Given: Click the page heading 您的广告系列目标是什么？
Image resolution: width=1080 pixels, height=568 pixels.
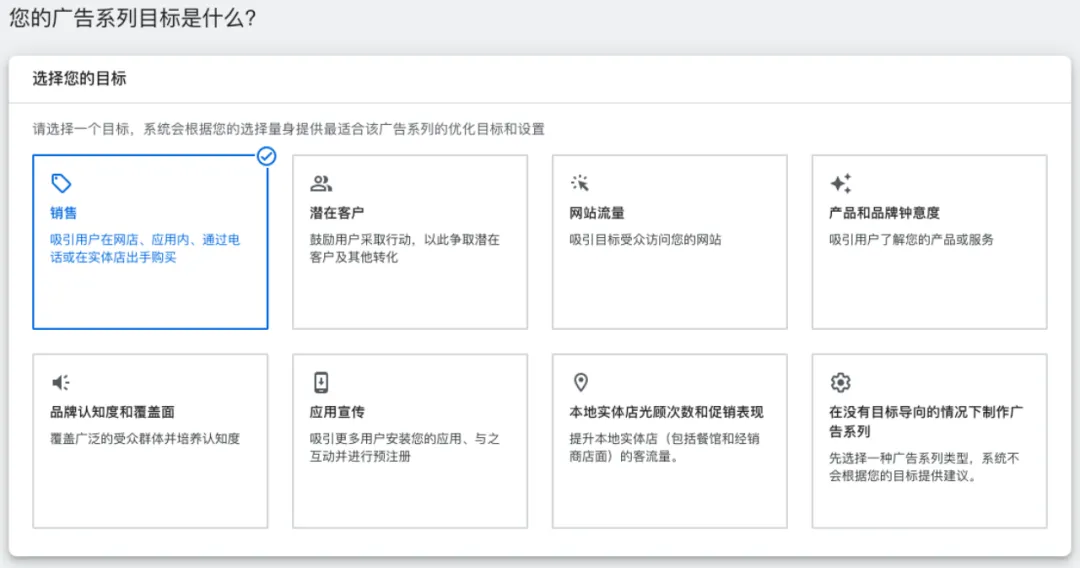Looking at the screenshot, I should coord(132,18).
